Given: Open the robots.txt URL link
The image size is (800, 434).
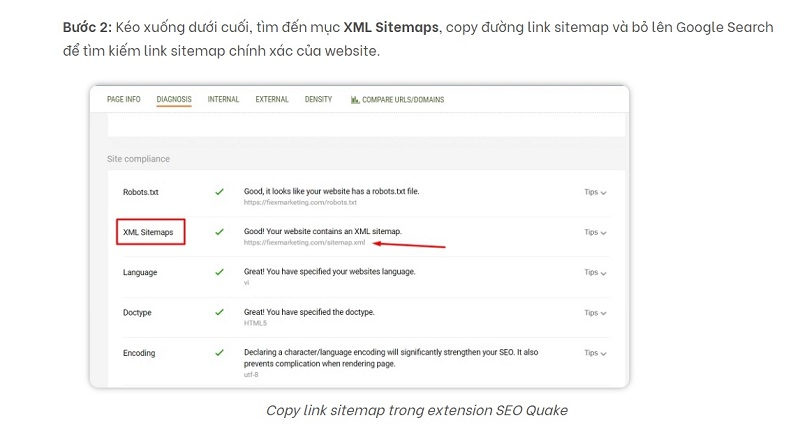Looking at the screenshot, I should tap(300, 202).
